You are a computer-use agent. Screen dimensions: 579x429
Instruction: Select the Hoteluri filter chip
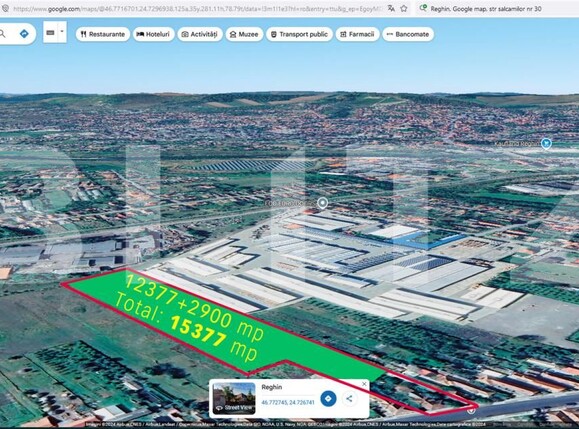pyautogui.click(x=153, y=34)
